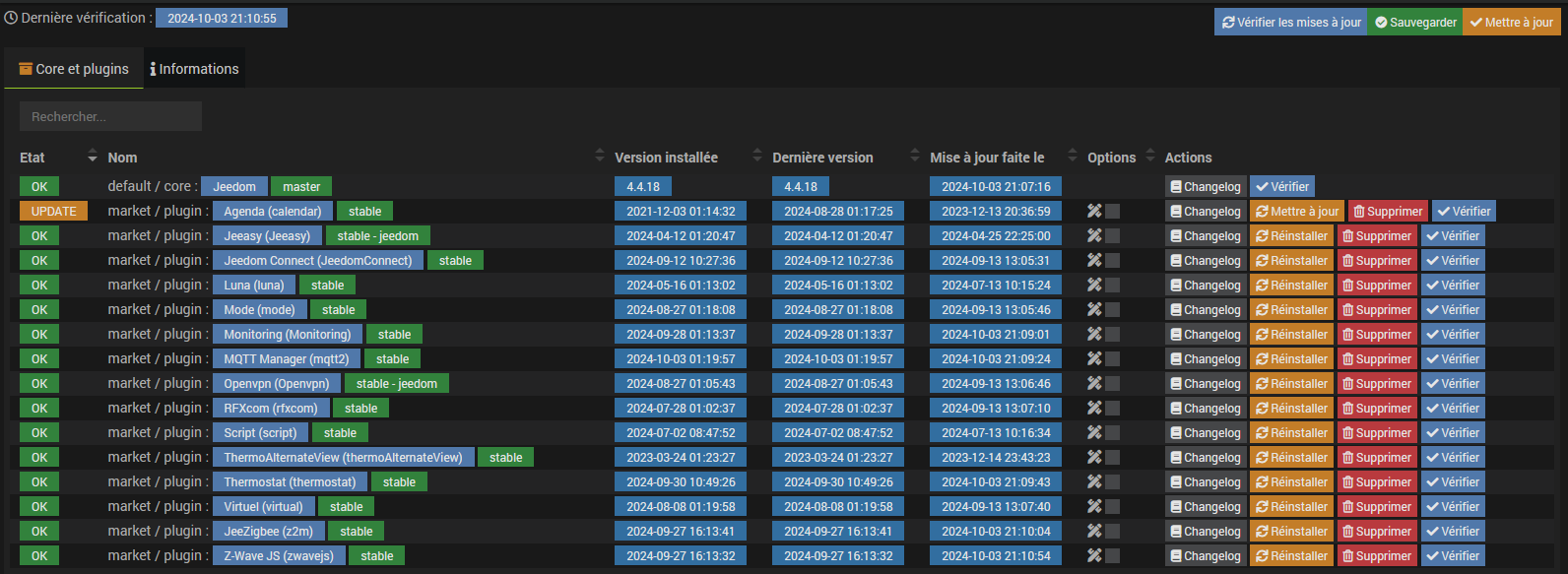1568x574 pixels.
Task: Click installed version 4.4.18 of the core
Action: pyautogui.click(x=643, y=186)
